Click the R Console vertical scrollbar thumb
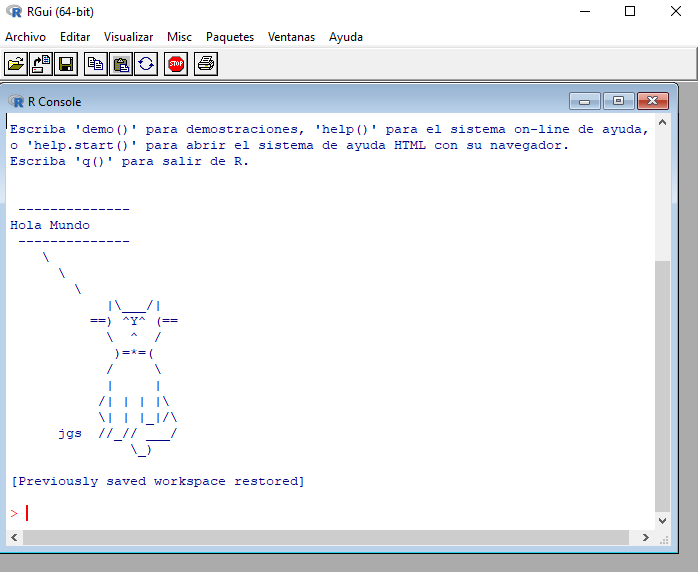Viewport: 698px width, 572px height. pyautogui.click(x=662, y=385)
